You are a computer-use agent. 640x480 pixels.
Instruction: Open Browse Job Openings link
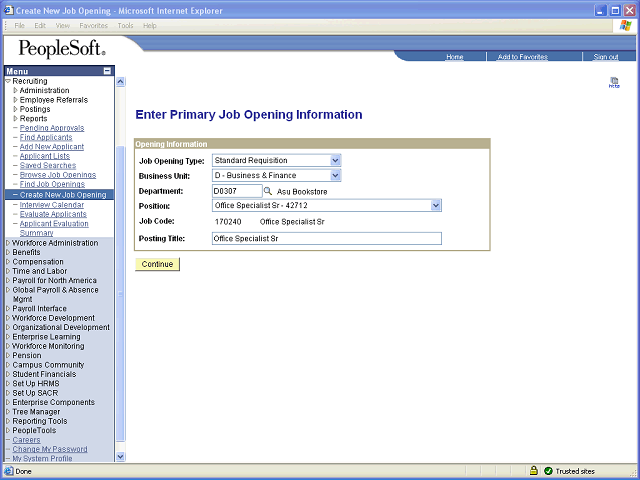pyautogui.click(x=58, y=175)
